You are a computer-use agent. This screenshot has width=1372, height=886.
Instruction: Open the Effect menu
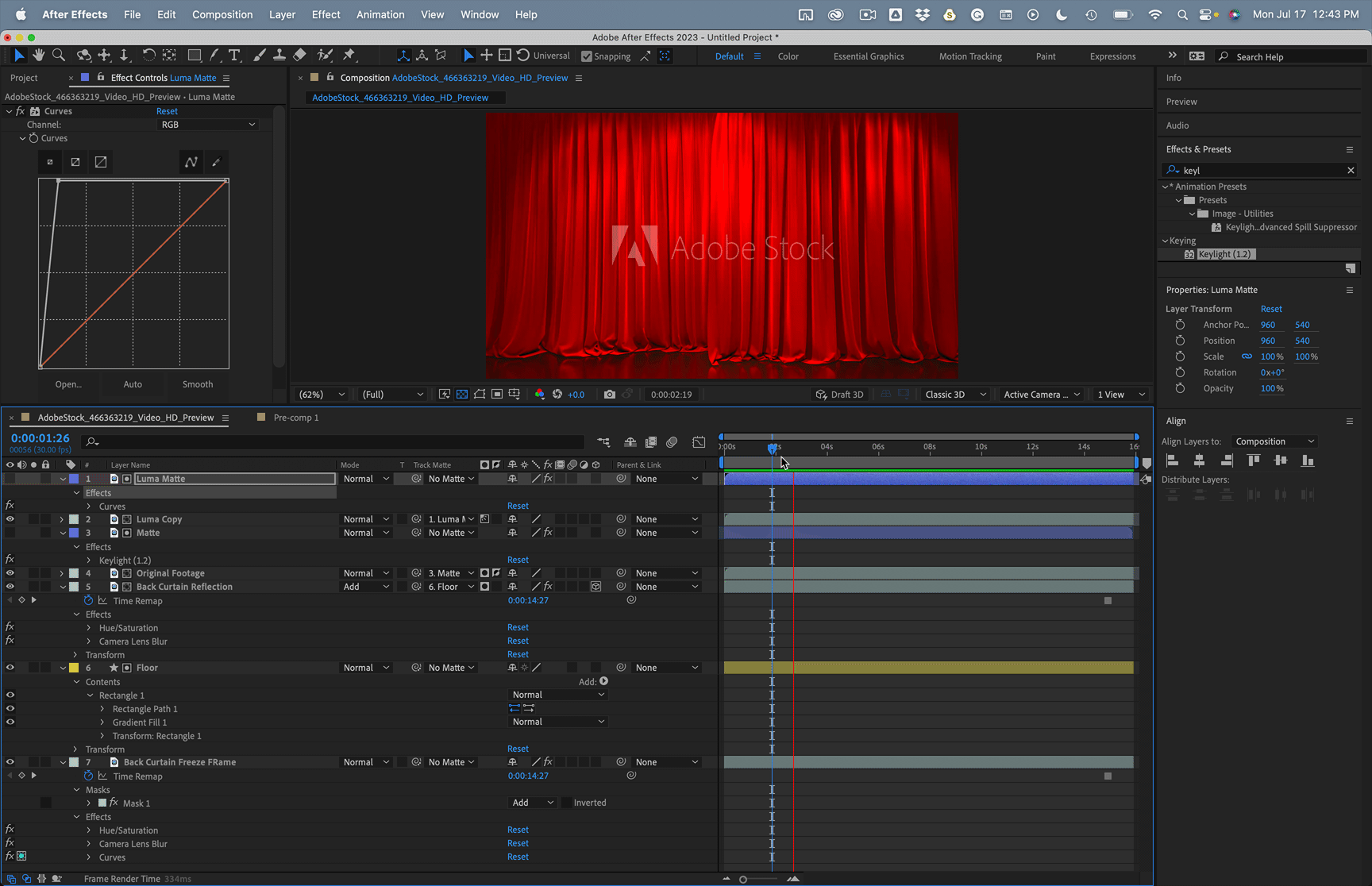[x=326, y=14]
